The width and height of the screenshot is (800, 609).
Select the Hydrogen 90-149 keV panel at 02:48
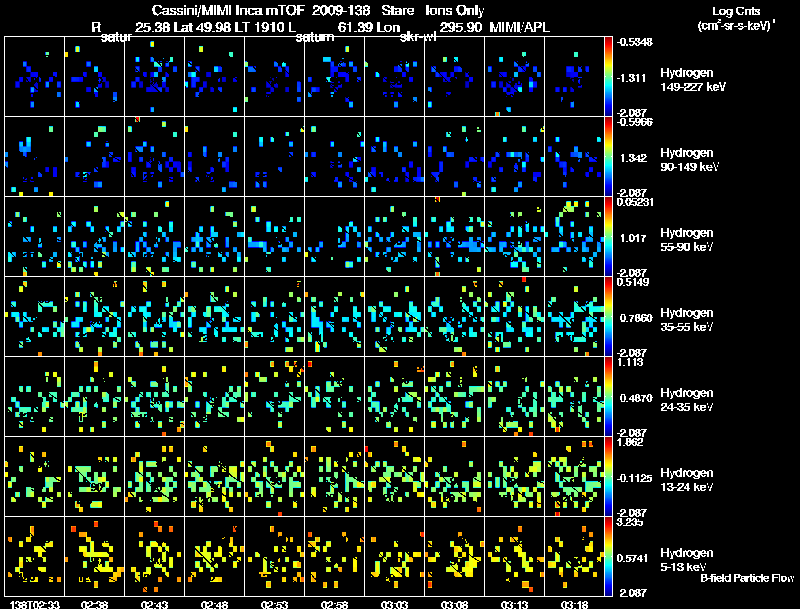[214, 157]
